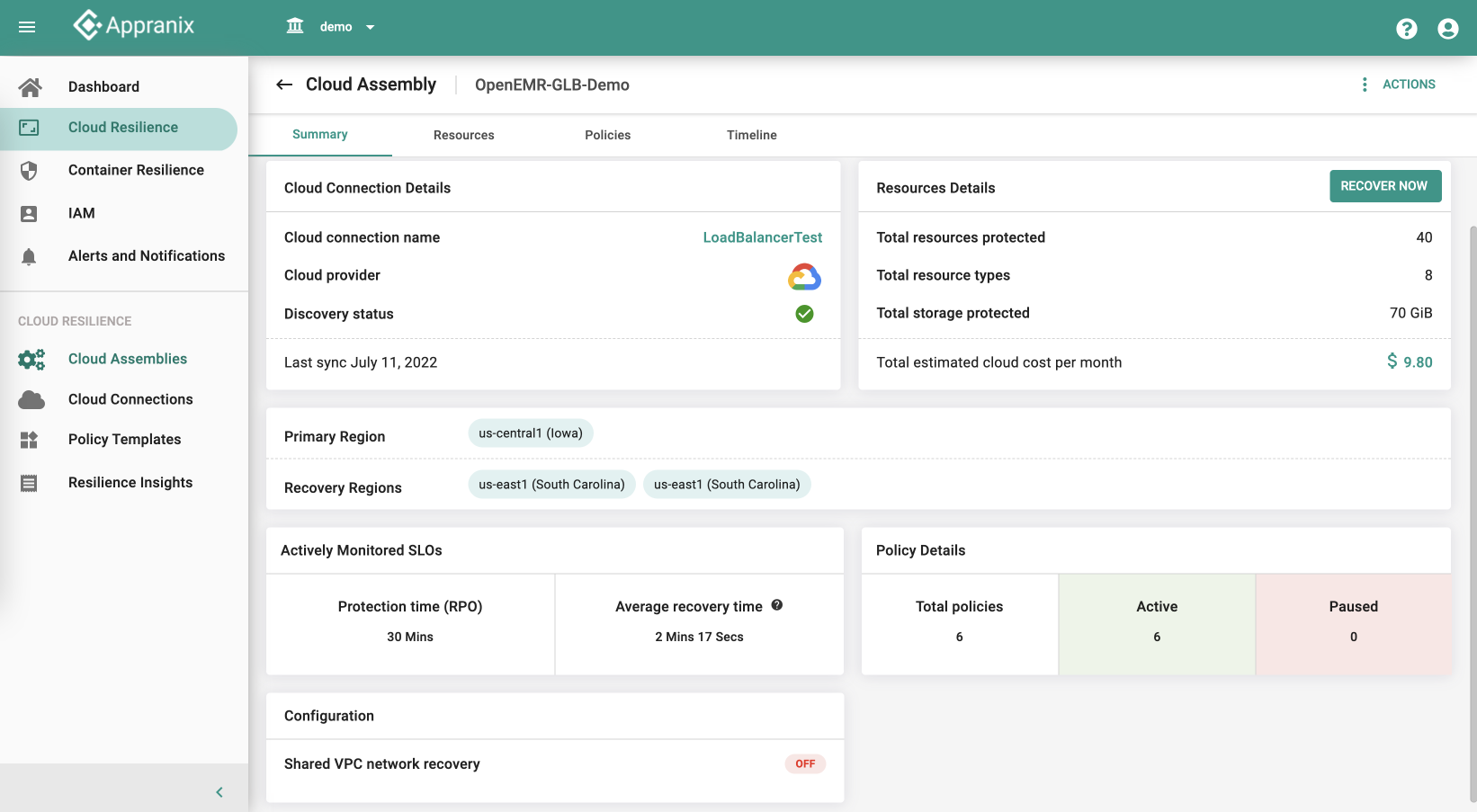
Task: Click the help question mark icon
Action: click(1406, 29)
